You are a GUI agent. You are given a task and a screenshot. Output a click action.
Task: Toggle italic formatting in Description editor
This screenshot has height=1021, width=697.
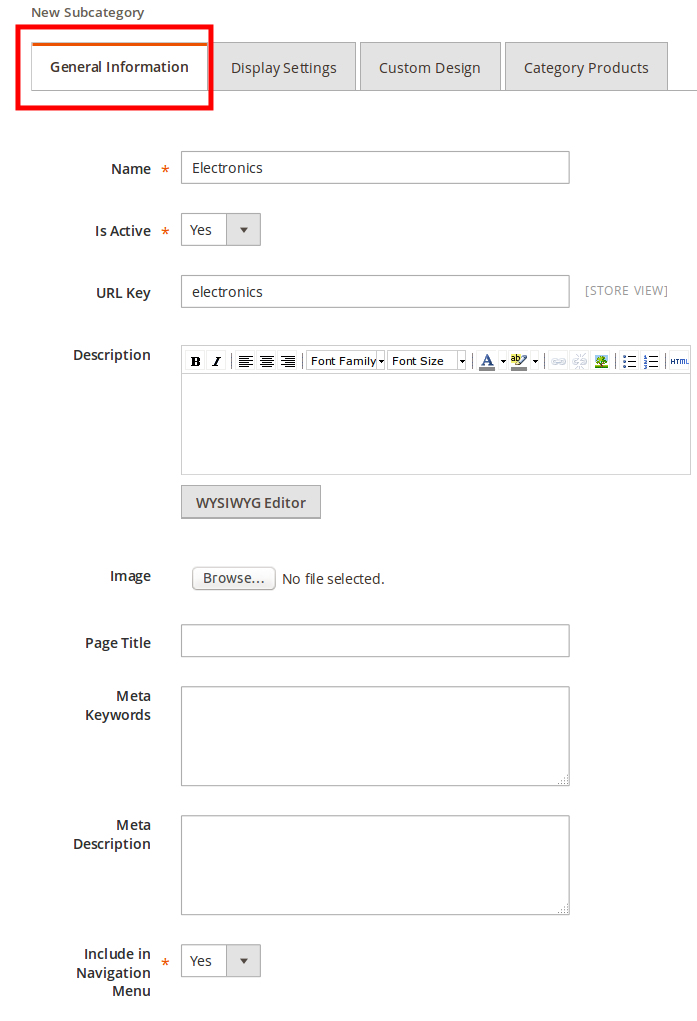pos(216,361)
